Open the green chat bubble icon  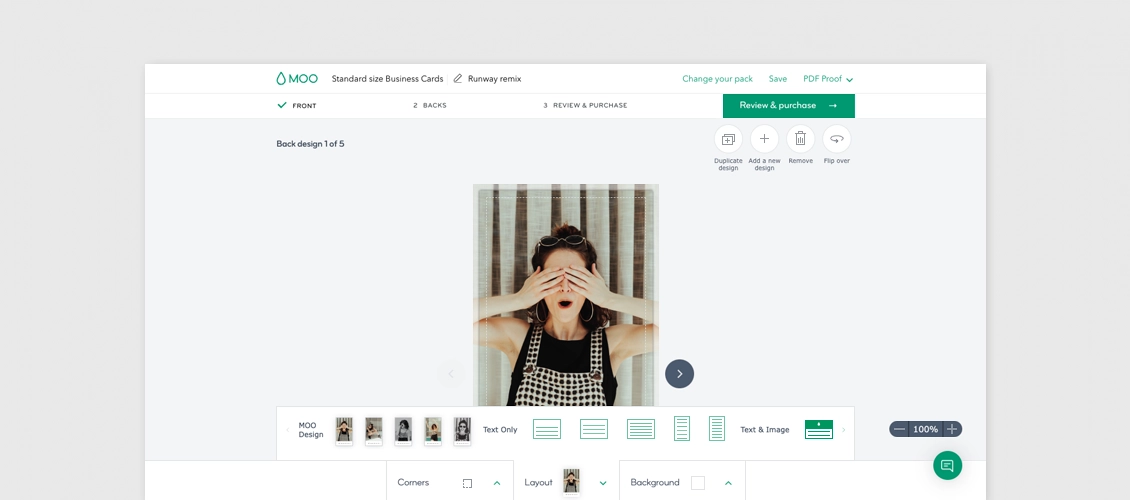coord(947,465)
